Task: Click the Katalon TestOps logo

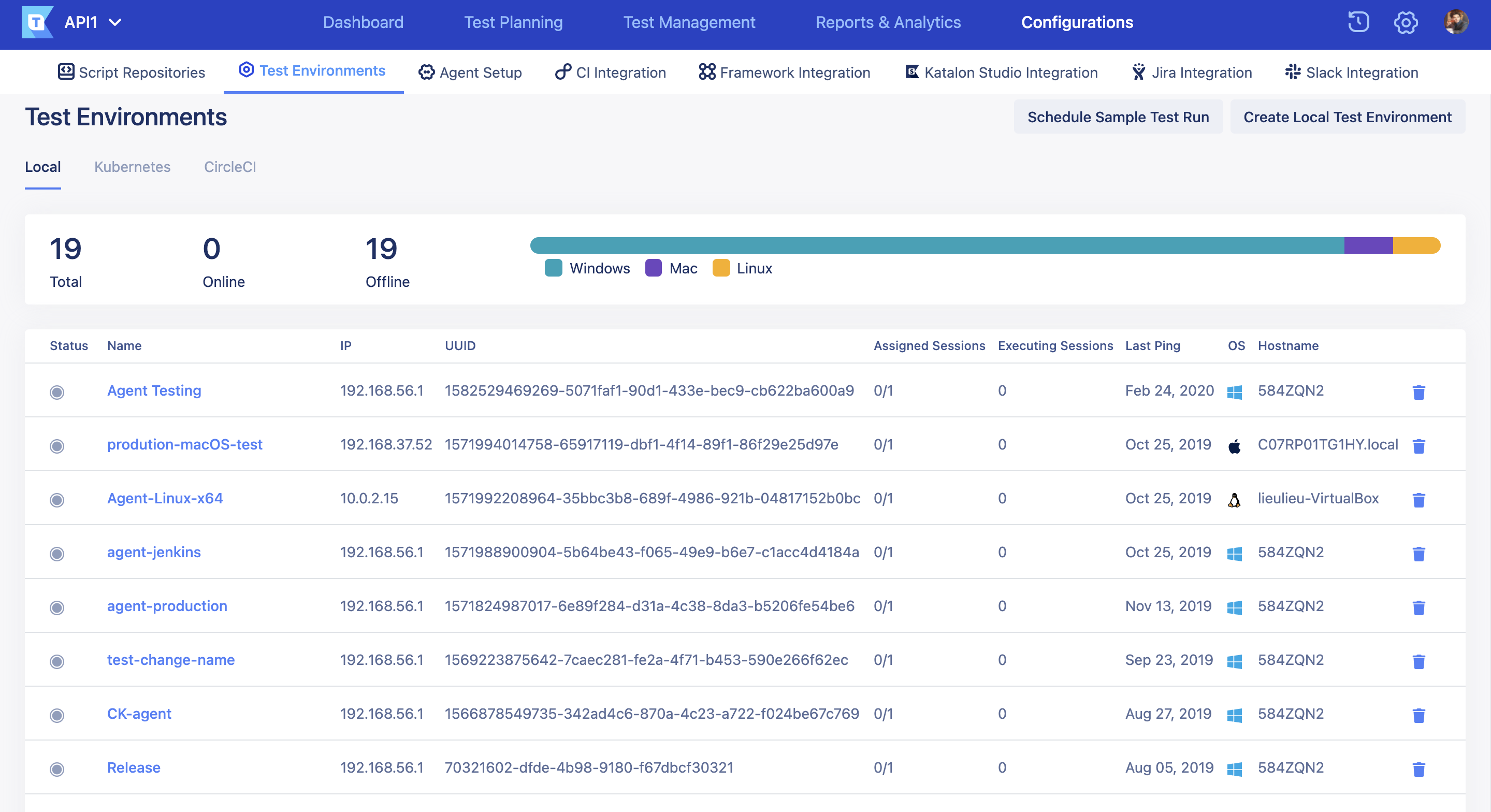Action: pos(37,22)
